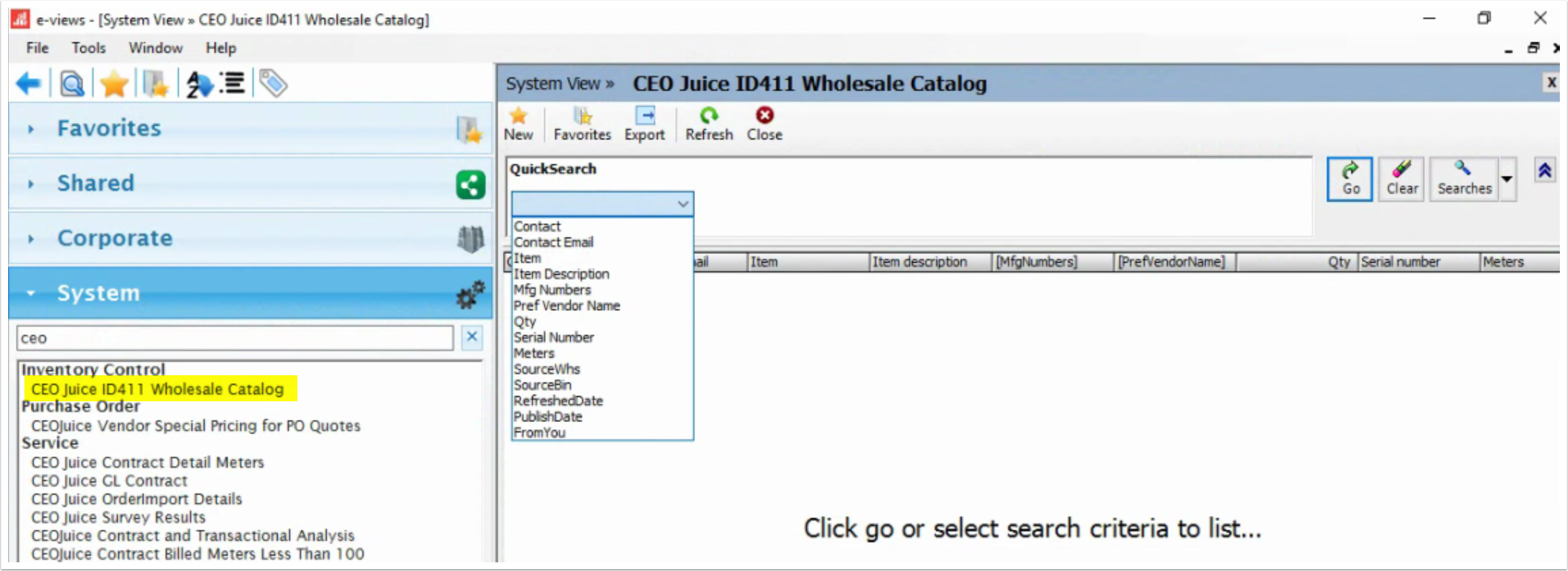Click the tag label icon
Image resolution: width=1568 pixels, height=571 pixels.
(x=273, y=84)
